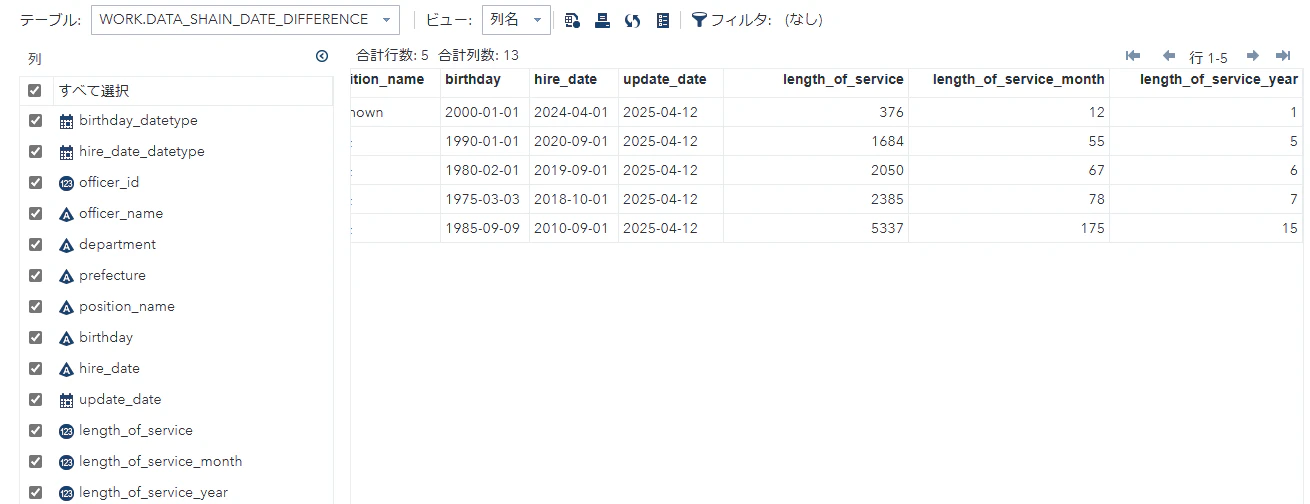Click numeric icon beside length_of_service_year in list

coord(67,493)
